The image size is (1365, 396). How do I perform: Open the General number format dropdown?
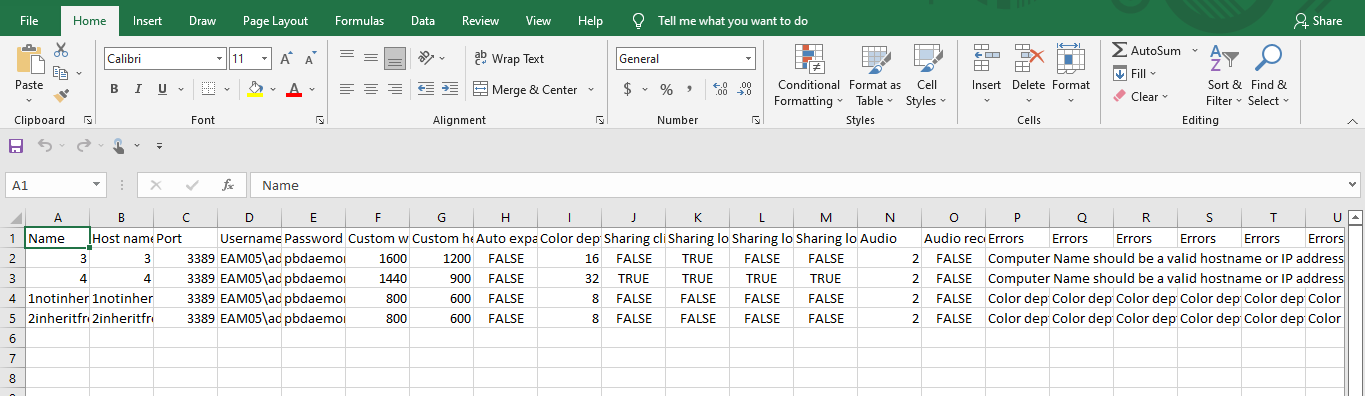tap(748, 59)
